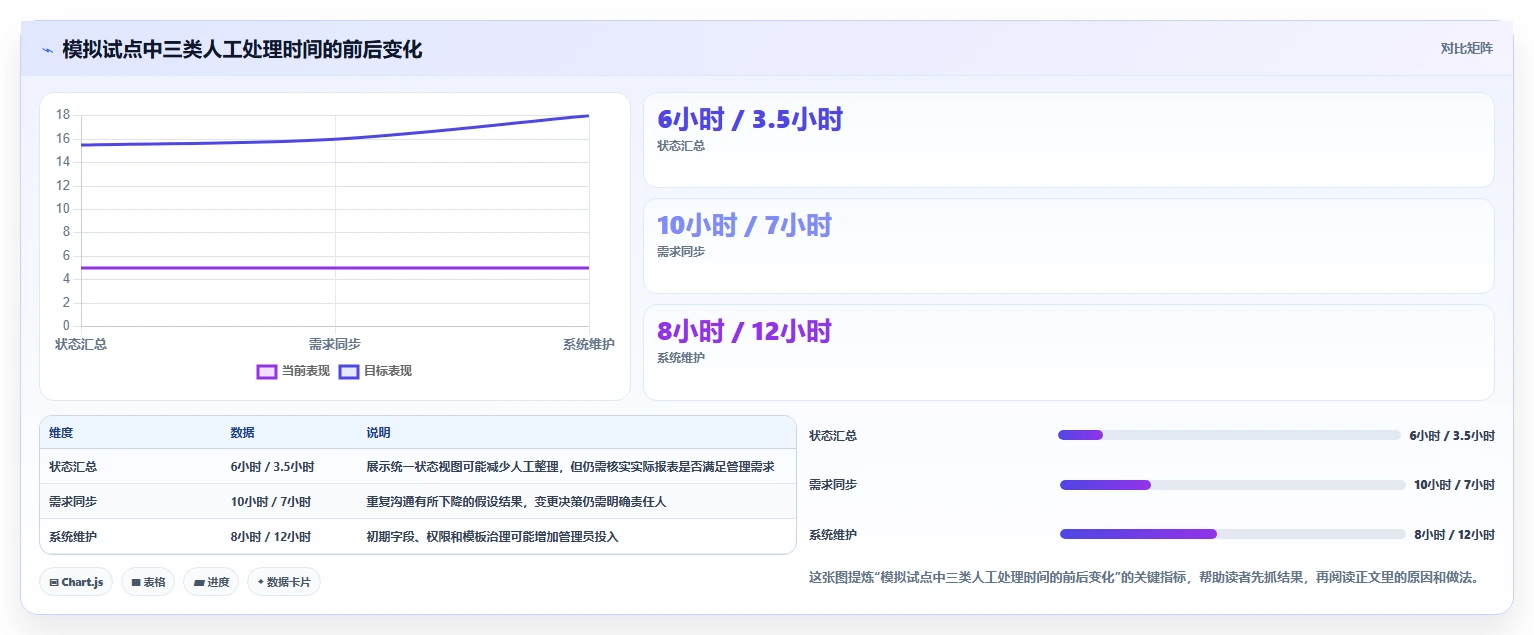Click the description starting 初期字段、权限
The height and width of the screenshot is (635, 1534).
[x=492, y=537]
